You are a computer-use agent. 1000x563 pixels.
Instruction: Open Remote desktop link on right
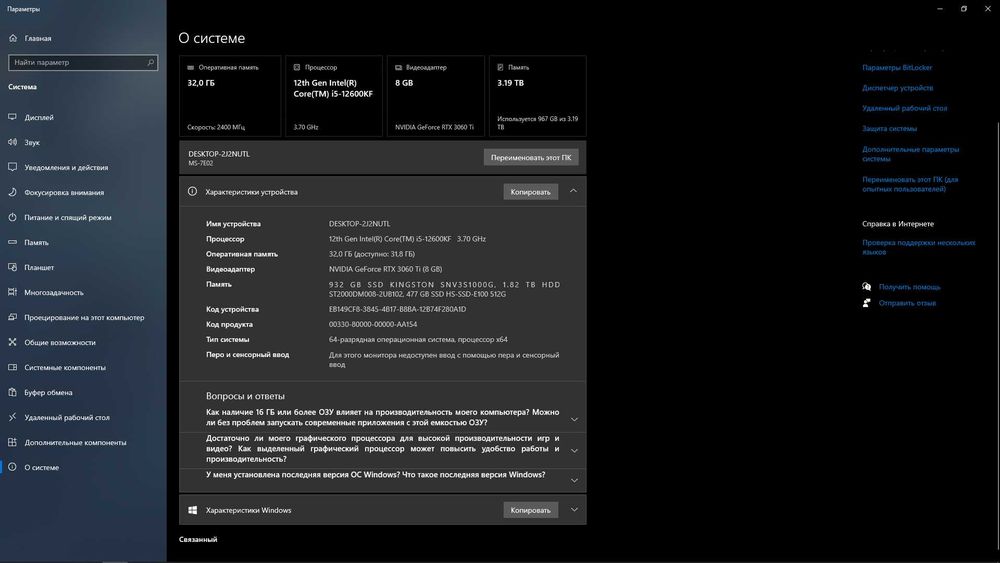(x=904, y=108)
